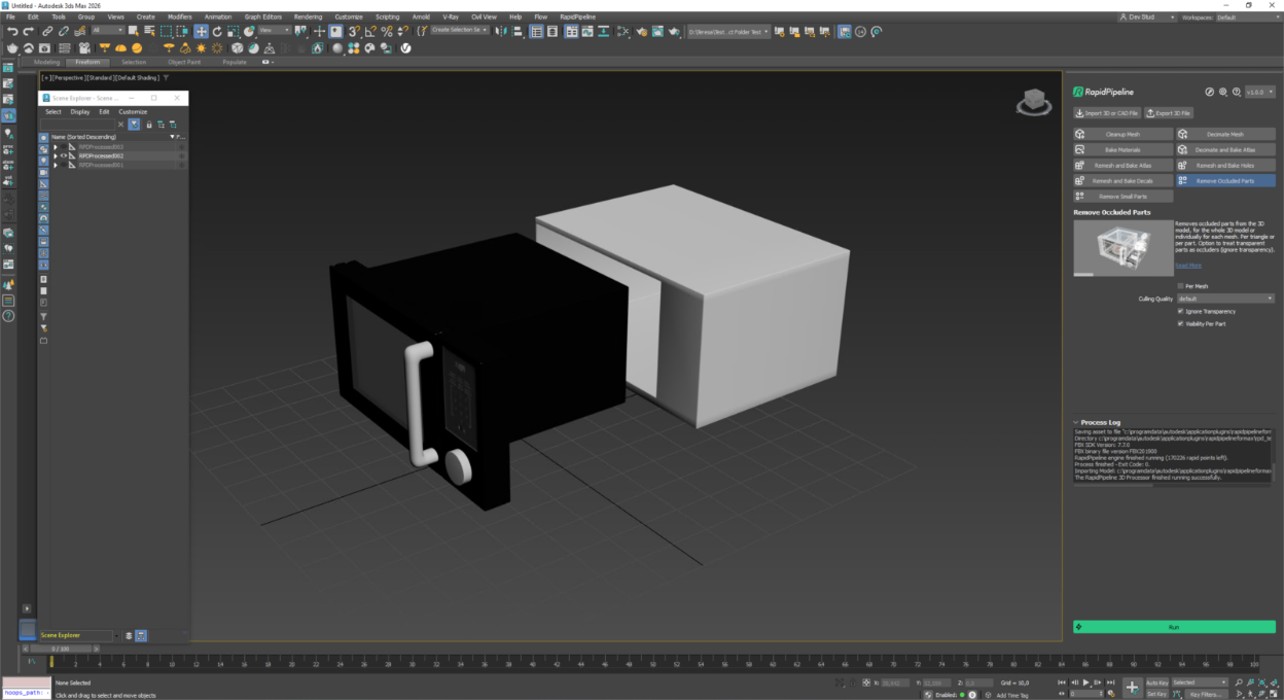Select the Cleanup Mesh action
Viewport: 1284px width, 700px height.
coord(1122,134)
